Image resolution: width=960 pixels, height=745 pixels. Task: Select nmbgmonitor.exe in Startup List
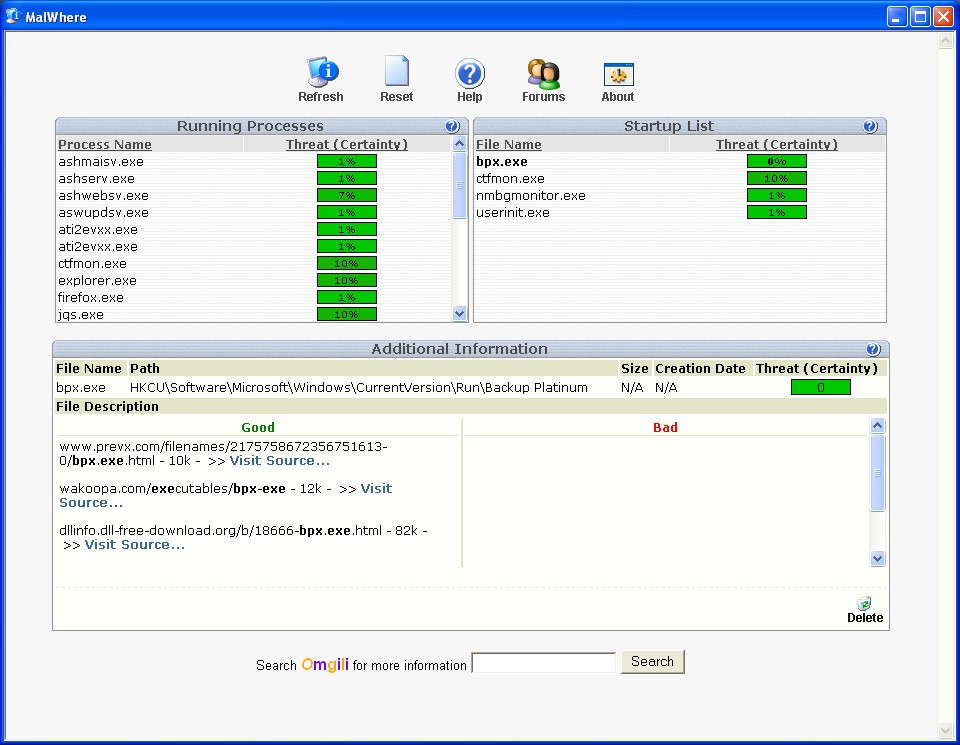(531, 196)
